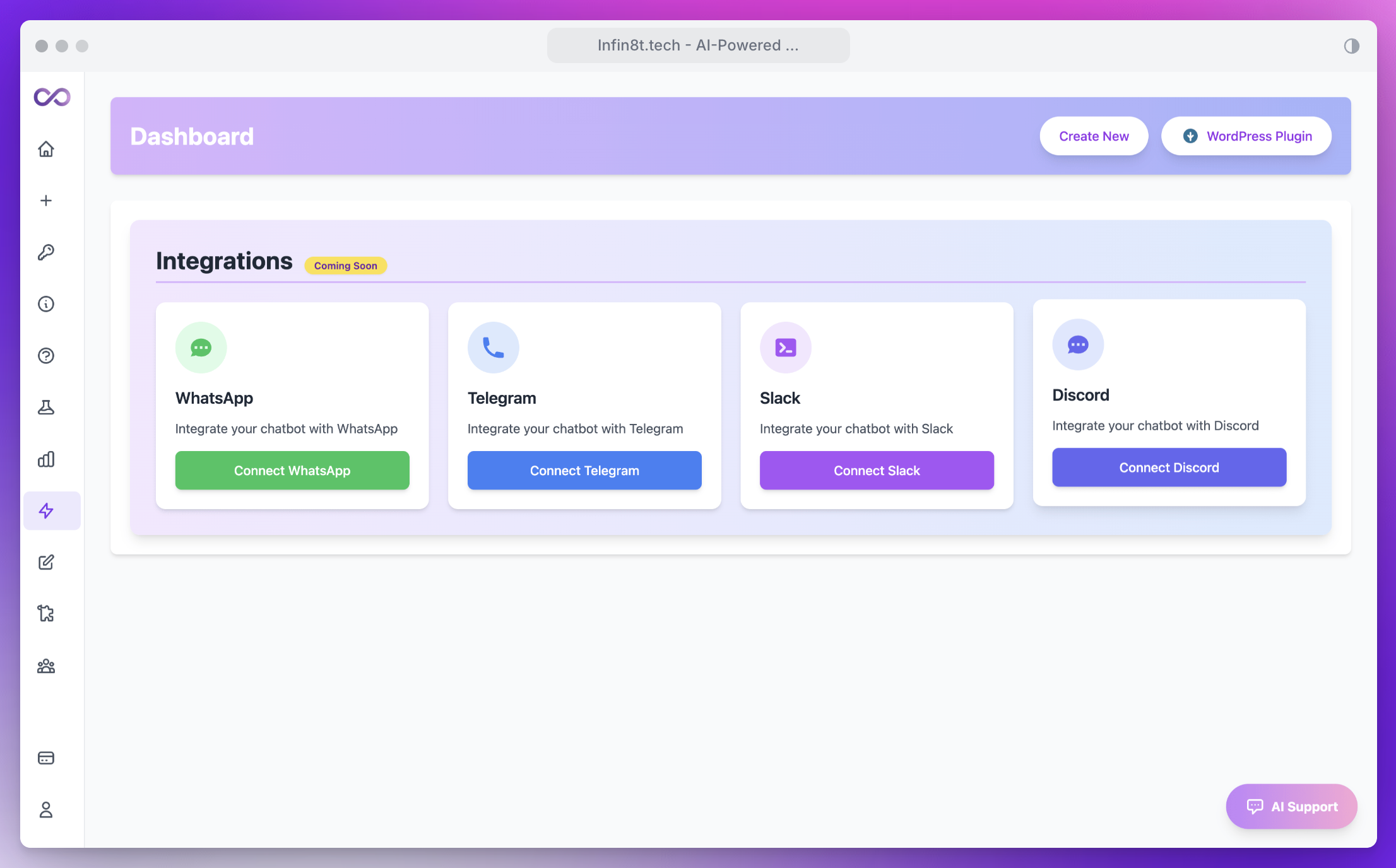Screen dimensions: 1396x868
Task: Open the Home icon in sidebar
Action: pyautogui.click(x=46, y=149)
